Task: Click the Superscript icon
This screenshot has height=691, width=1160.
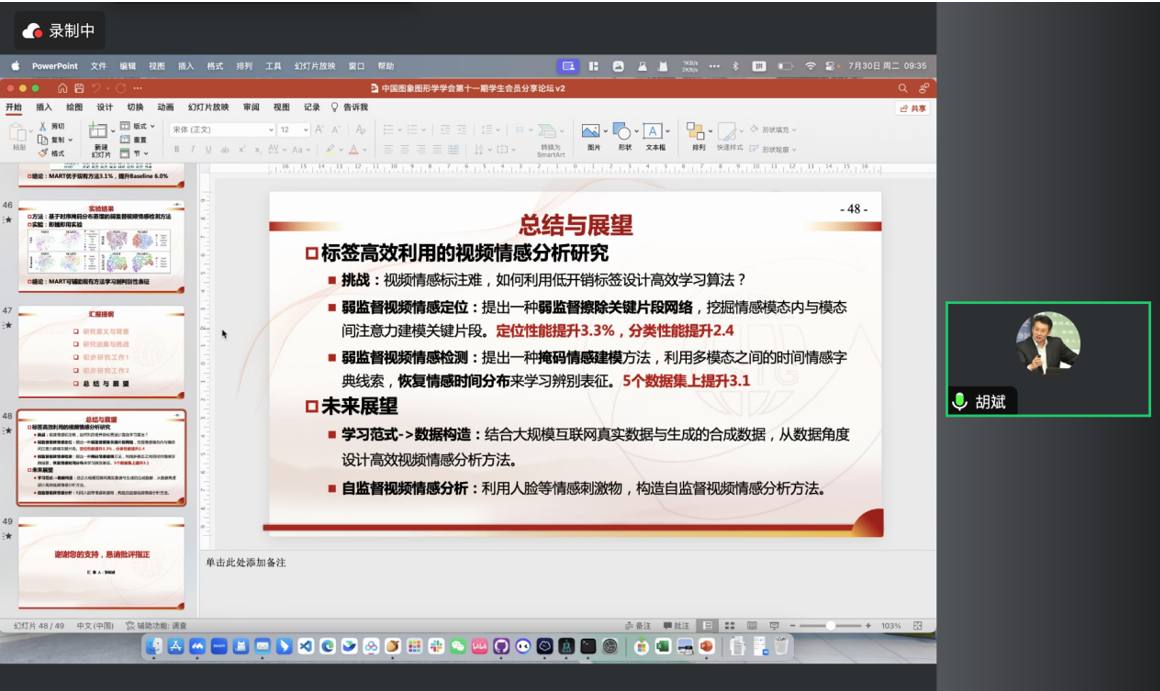Action: point(241,149)
